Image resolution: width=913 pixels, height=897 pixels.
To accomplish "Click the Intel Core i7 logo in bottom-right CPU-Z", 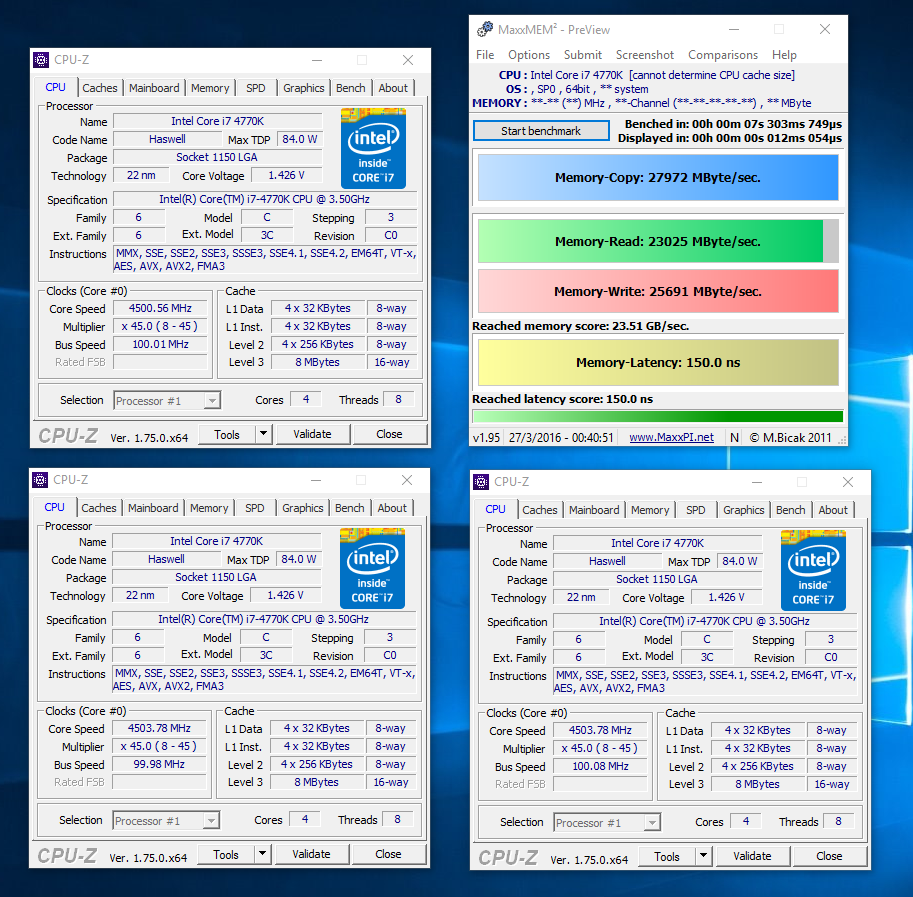I will (813, 570).
